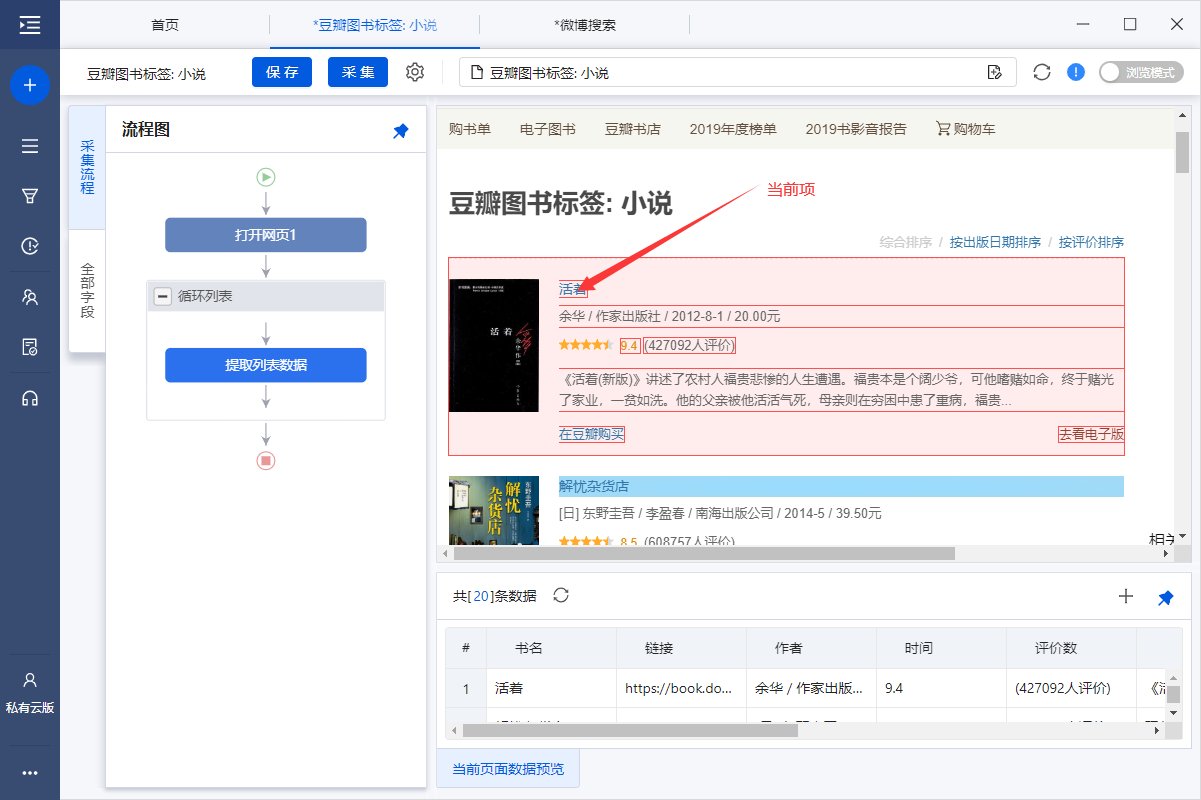Screen dimensions: 1201x800
Task: Switch to the 微博搜索 tab
Action: 585,25
